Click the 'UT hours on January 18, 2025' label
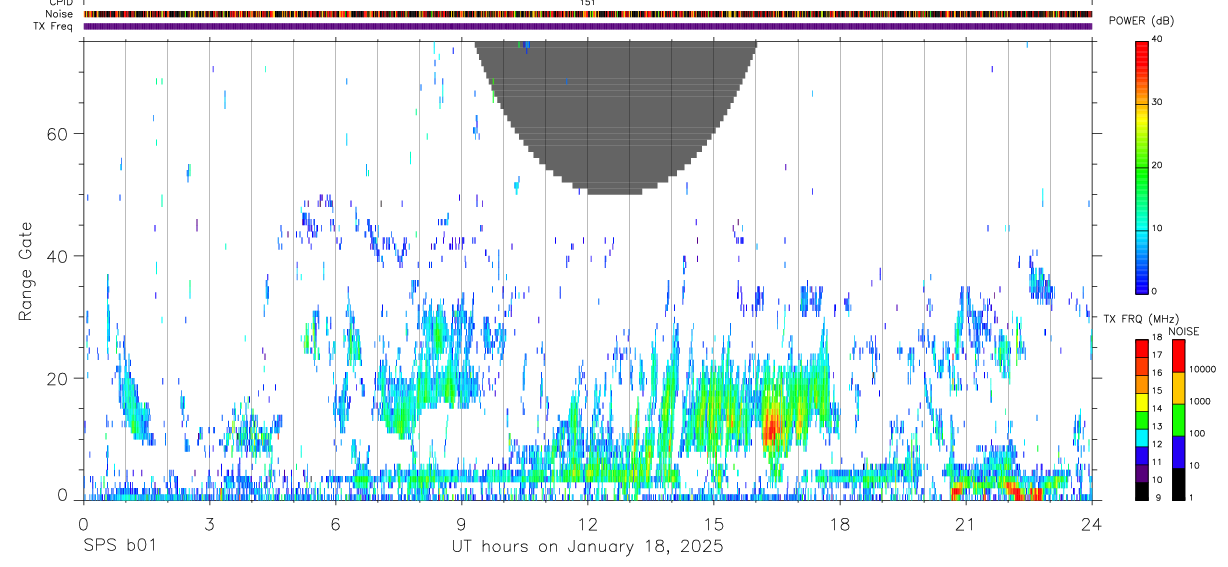 [x=587, y=547]
